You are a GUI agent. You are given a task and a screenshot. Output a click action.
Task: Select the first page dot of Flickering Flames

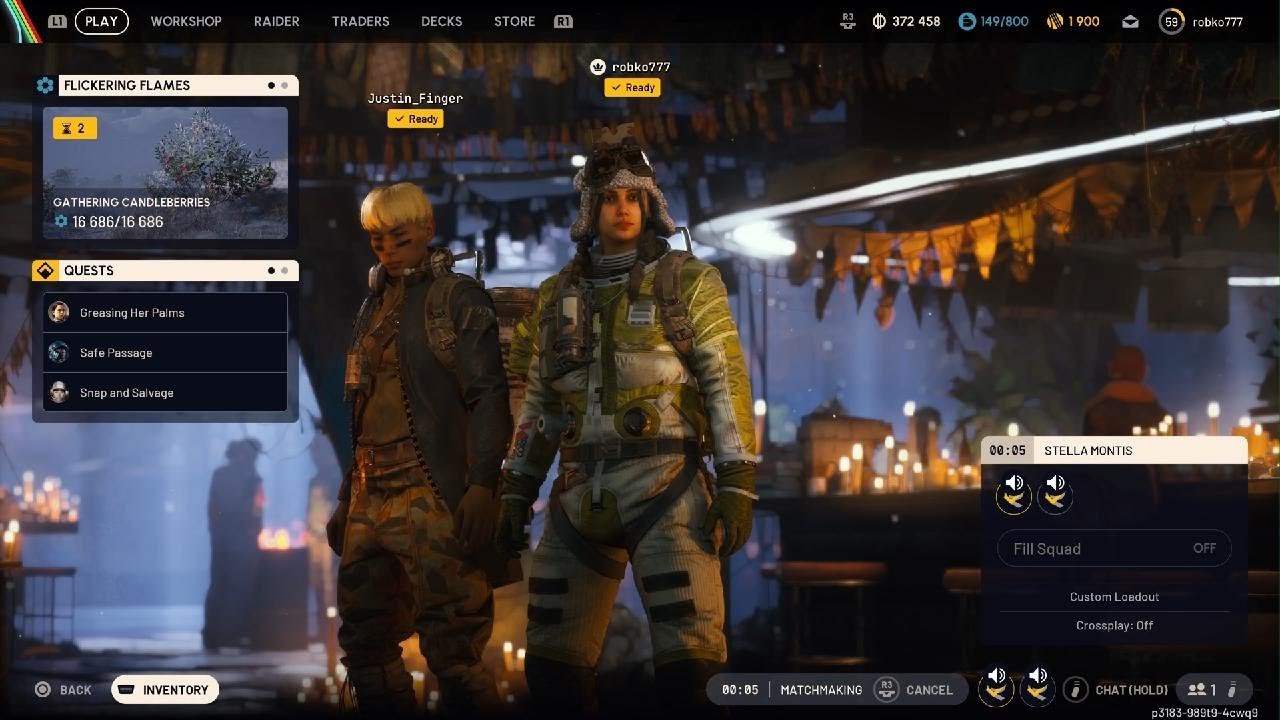(271, 86)
